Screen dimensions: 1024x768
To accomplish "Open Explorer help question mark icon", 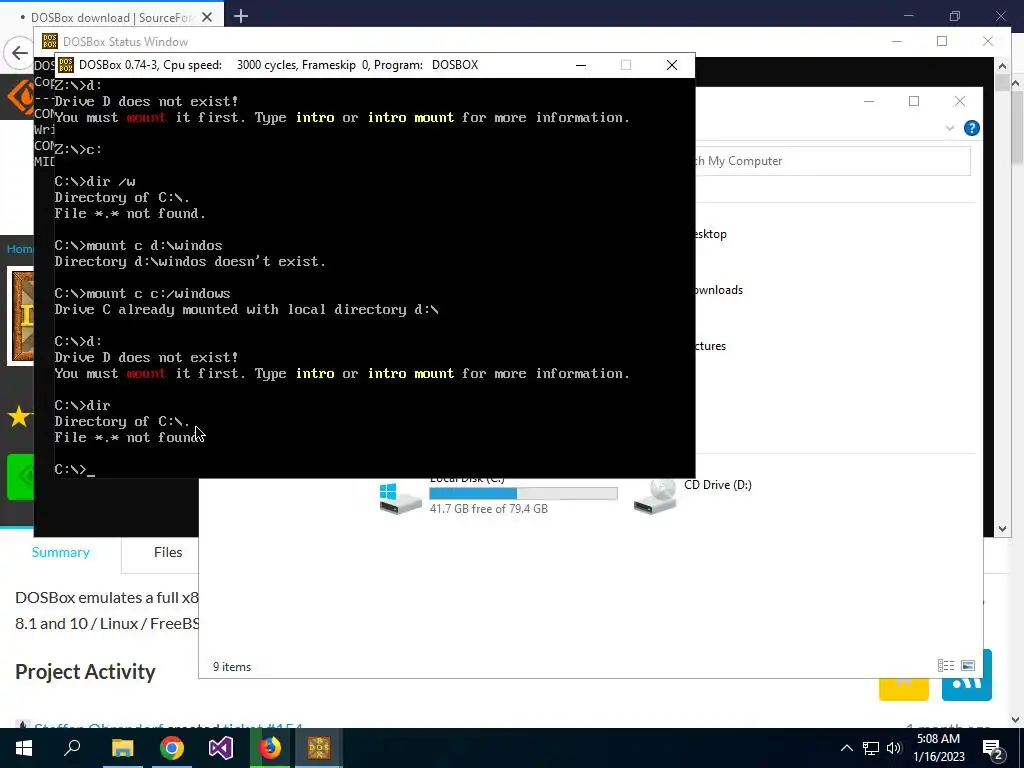I will (x=971, y=128).
